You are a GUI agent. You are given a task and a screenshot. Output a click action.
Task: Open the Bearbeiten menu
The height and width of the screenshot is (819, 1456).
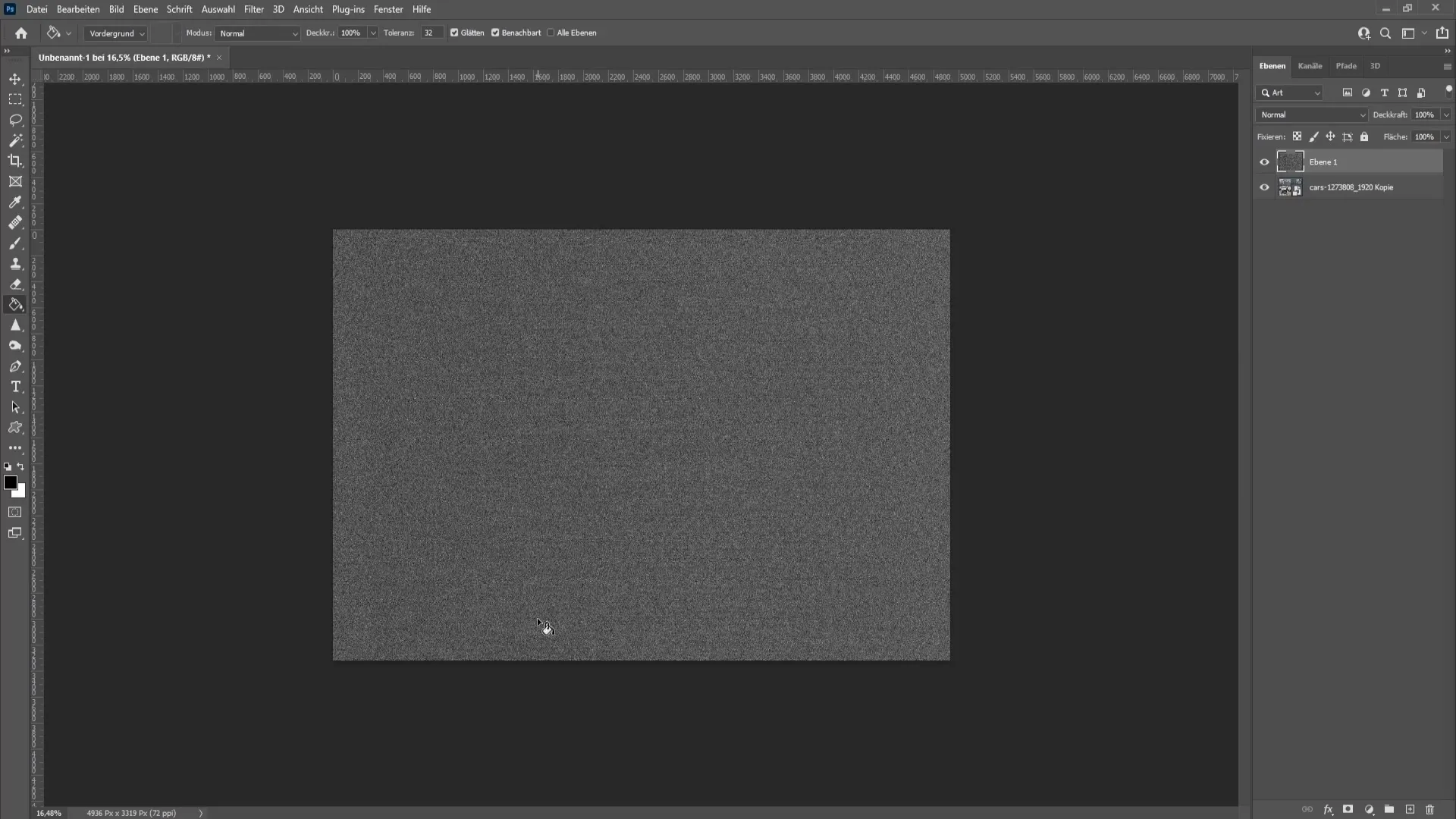[x=78, y=9]
